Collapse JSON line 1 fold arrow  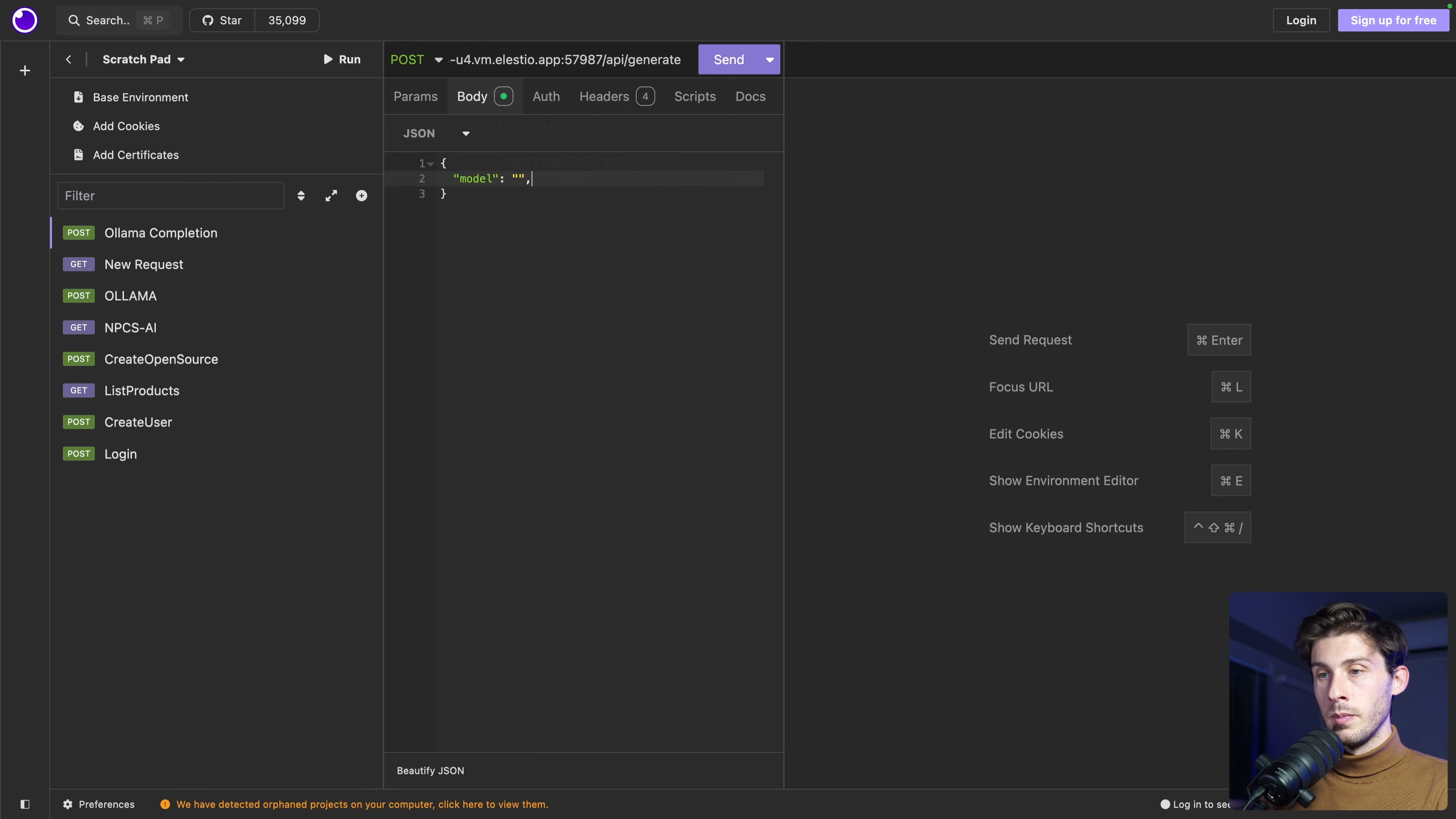coord(431,164)
